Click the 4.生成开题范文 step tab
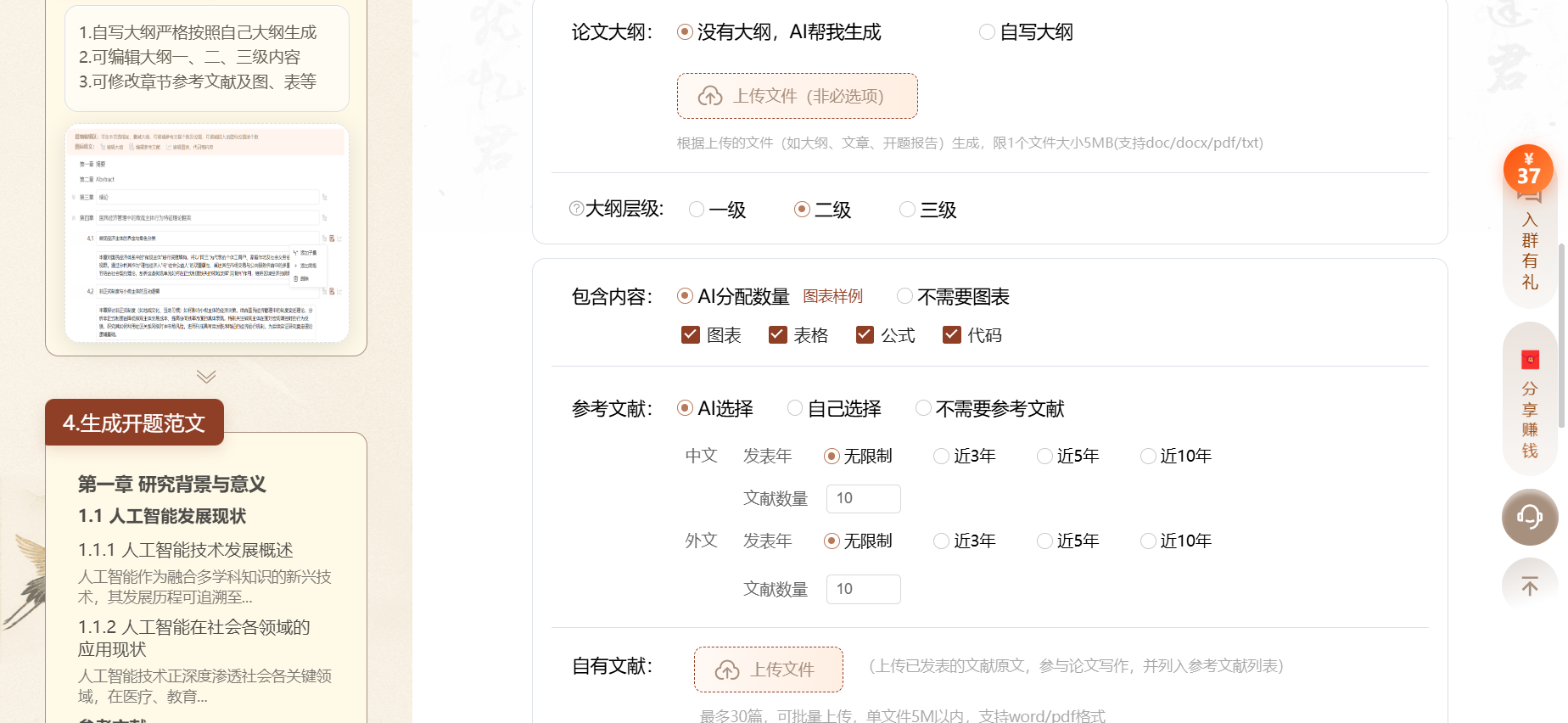The image size is (1568, 723). coord(134,423)
